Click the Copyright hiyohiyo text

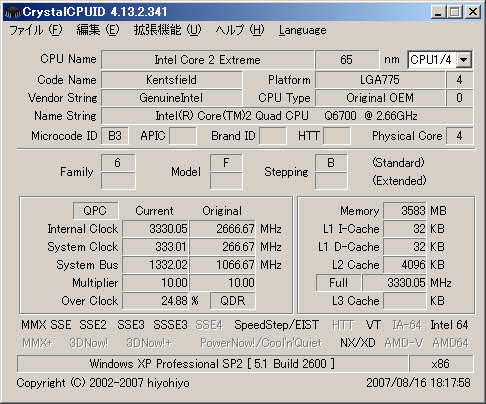point(103,383)
